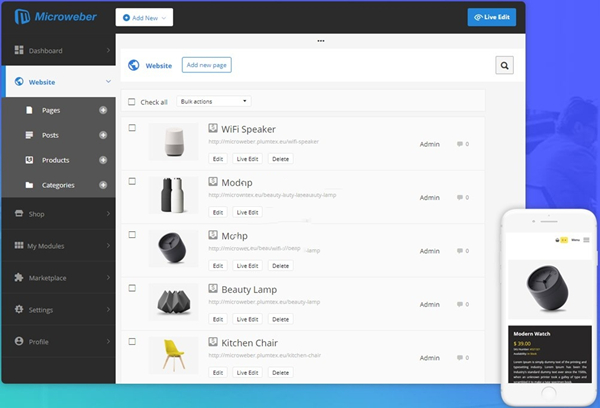This screenshot has width=600, height=408.
Task: Click the plus icon next to Posts
Action: 103,135
